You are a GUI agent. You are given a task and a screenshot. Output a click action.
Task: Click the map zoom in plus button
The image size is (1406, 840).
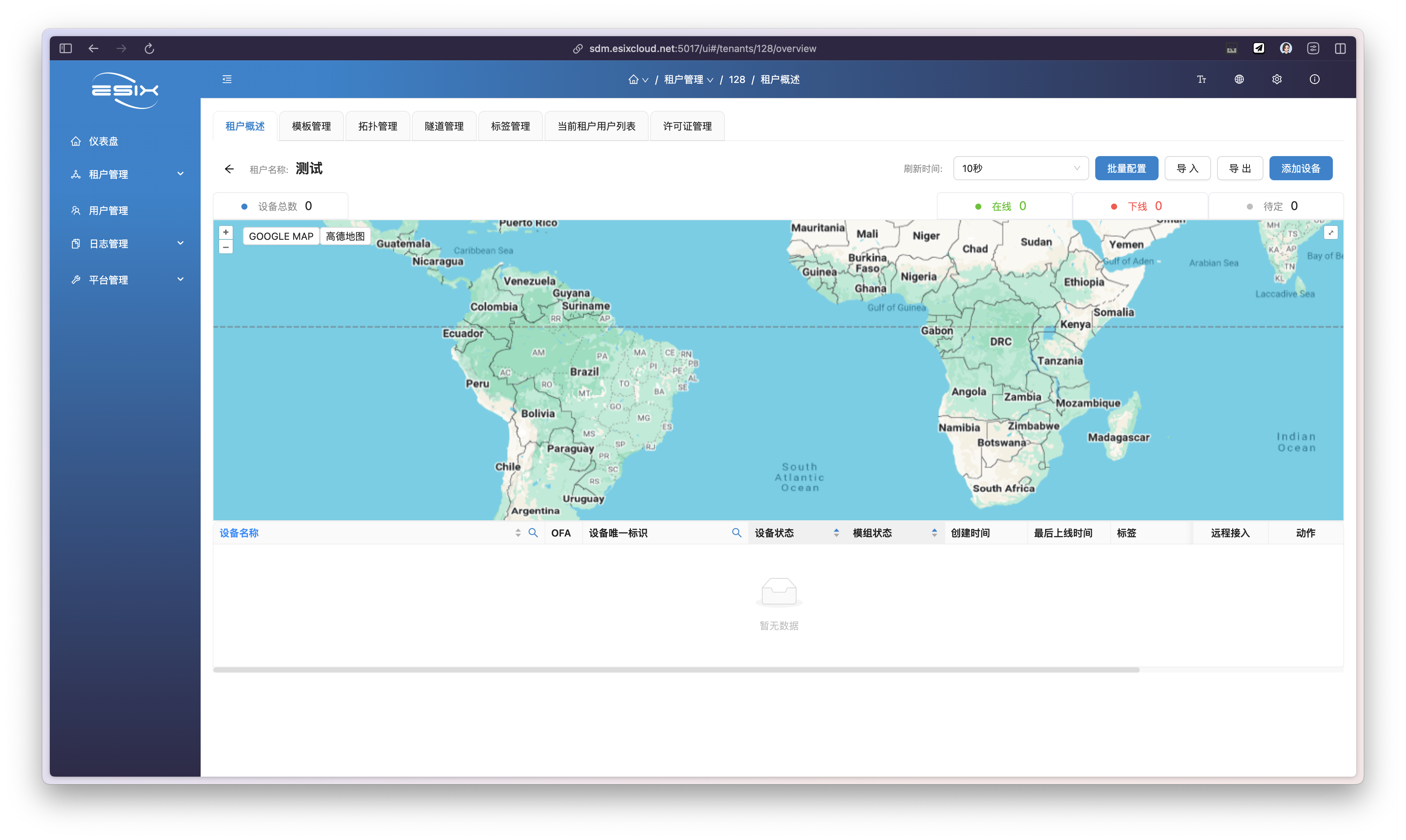[226, 233]
